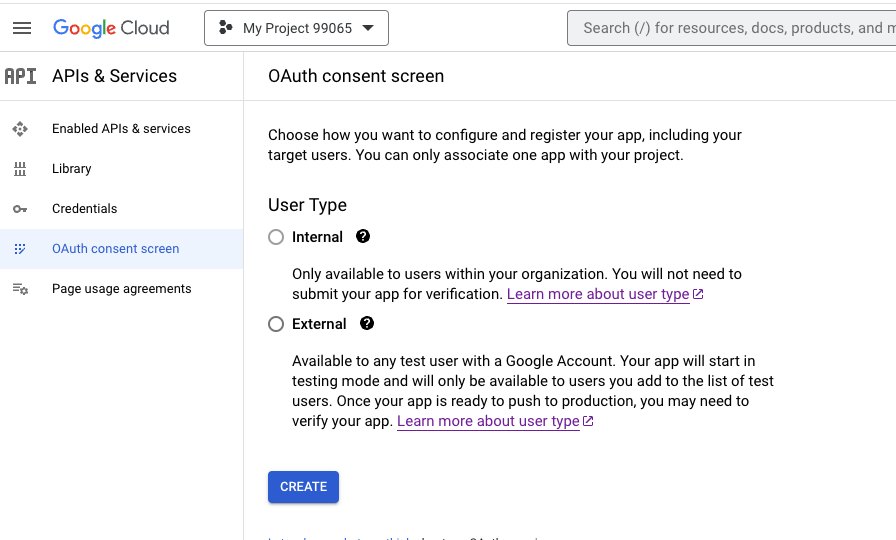The width and height of the screenshot is (896, 540).
Task: Open Learn more link under Internal
Action: (x=598, y=294)
